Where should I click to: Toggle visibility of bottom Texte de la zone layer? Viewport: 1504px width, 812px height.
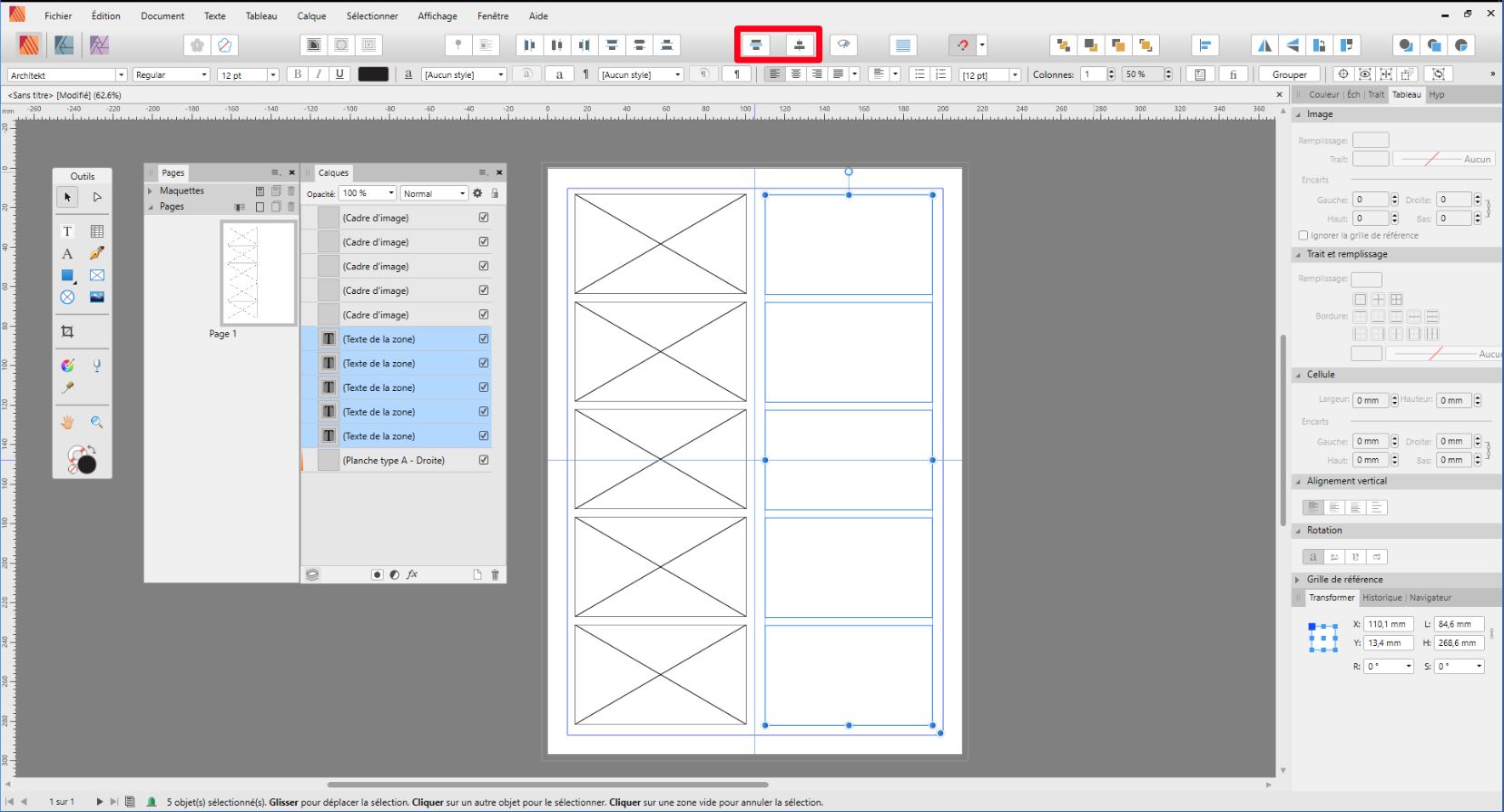pos(484,435)
